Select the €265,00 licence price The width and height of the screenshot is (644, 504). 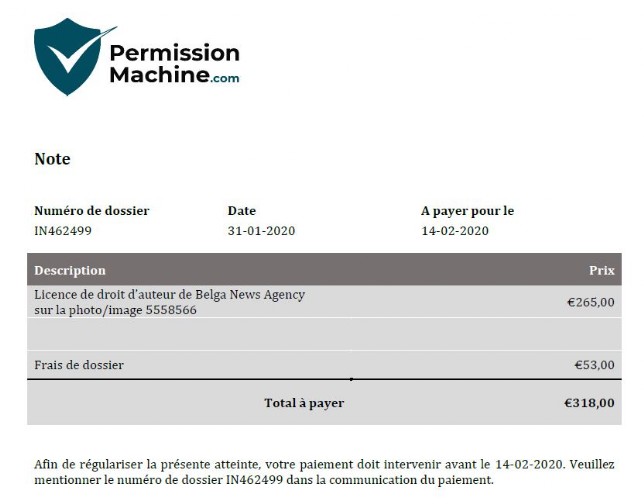[591, 302]
